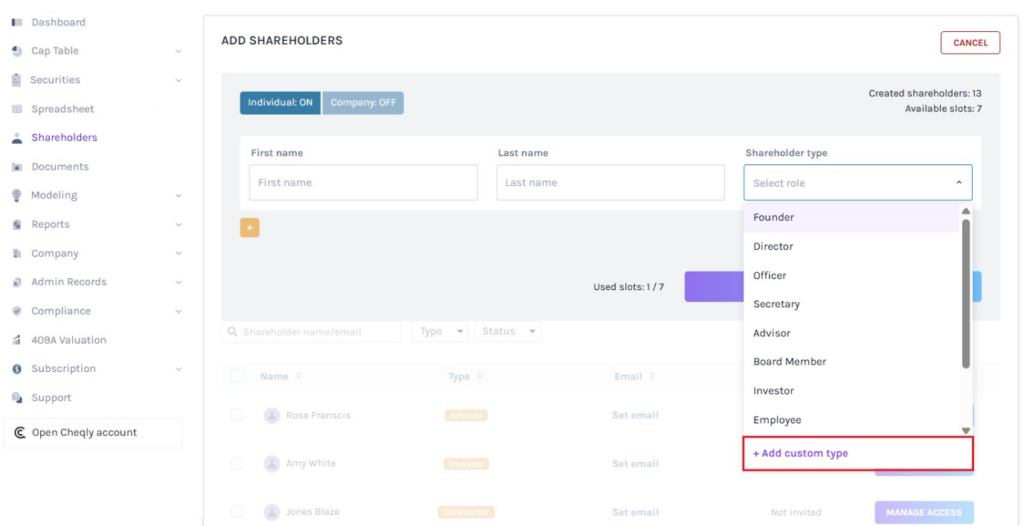Image resolution: width=1024 pixels, height=526 pixels.
Task: Open the Select role dropdown
Action: click(x=857, y=182)
